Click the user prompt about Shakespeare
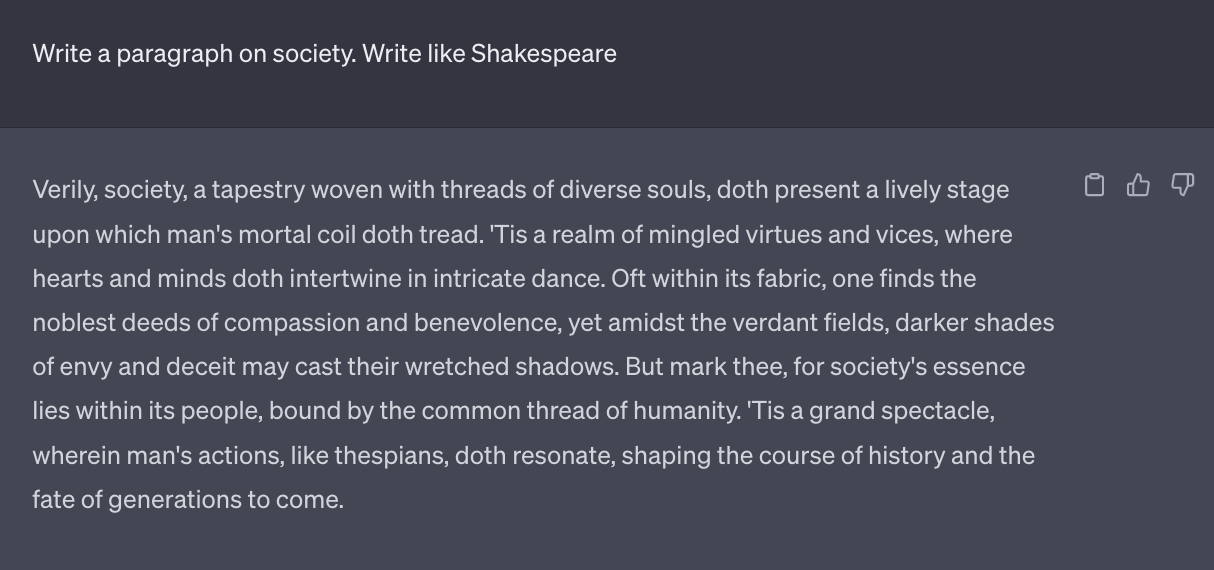This screenshot has width=1214, height=570. (x=325, y=54)
